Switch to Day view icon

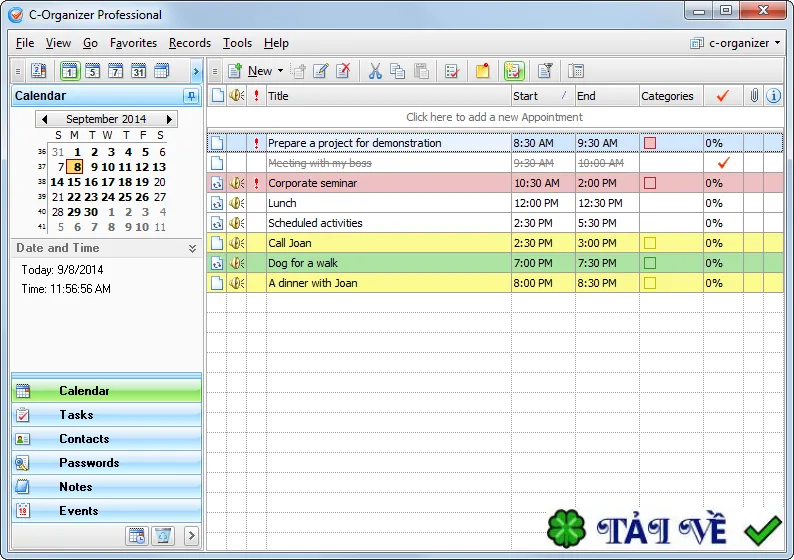click(70, 71)
